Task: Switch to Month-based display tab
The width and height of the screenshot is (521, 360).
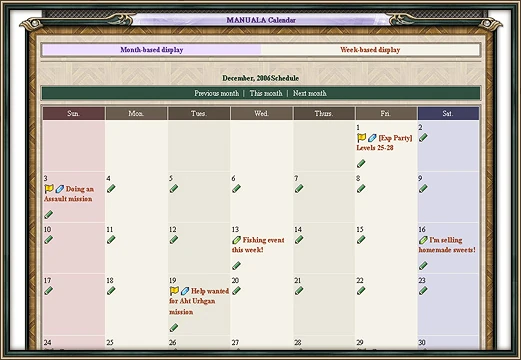Action: click(152, 50)
